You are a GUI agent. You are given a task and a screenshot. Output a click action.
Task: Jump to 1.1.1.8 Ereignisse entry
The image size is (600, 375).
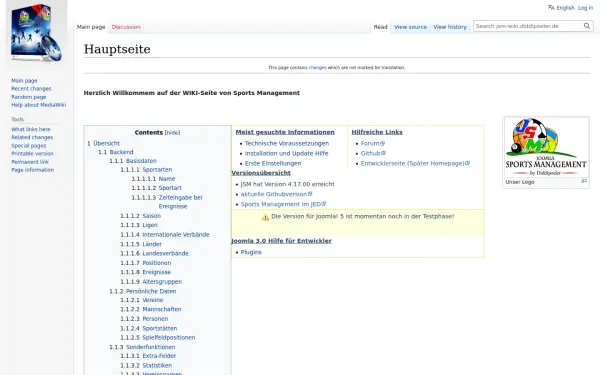(145, 272)
